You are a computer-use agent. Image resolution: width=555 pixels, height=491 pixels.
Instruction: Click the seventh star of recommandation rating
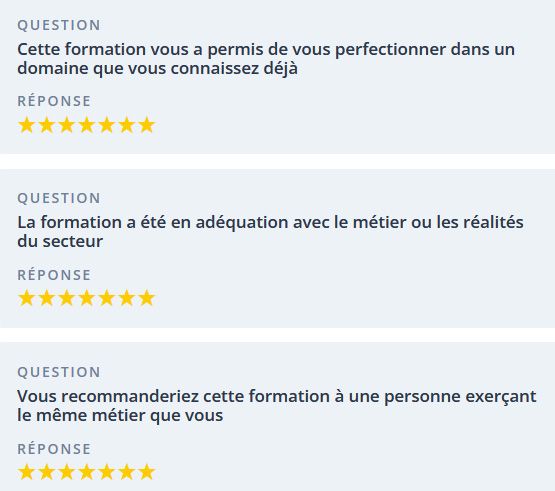(147, 472)
